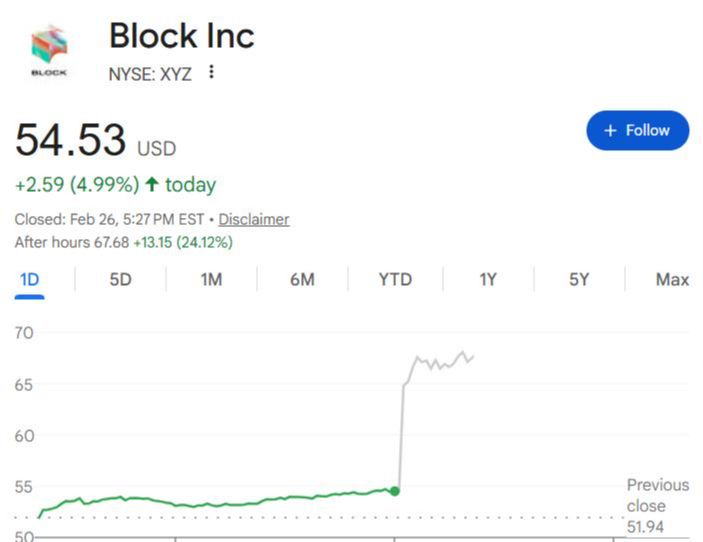Click the green up arrow next to today
This screenshot has height=542, width=703.
[x=152, y=185]
